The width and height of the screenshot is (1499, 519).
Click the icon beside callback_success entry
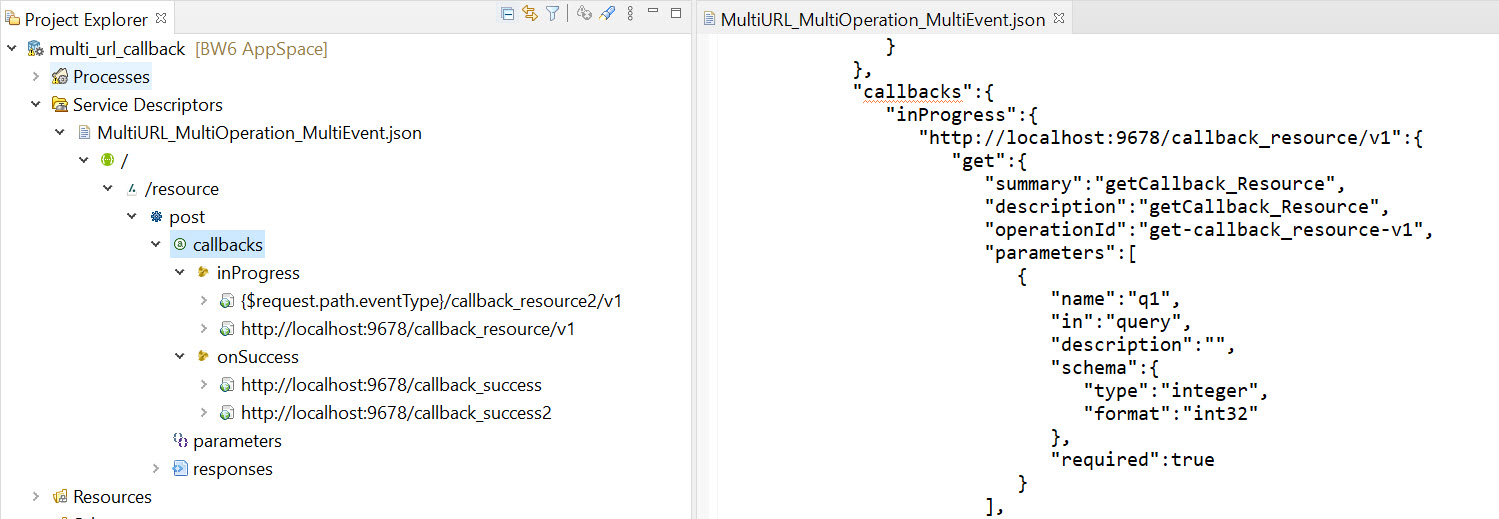pyautogui.click(x=227, y=385)
